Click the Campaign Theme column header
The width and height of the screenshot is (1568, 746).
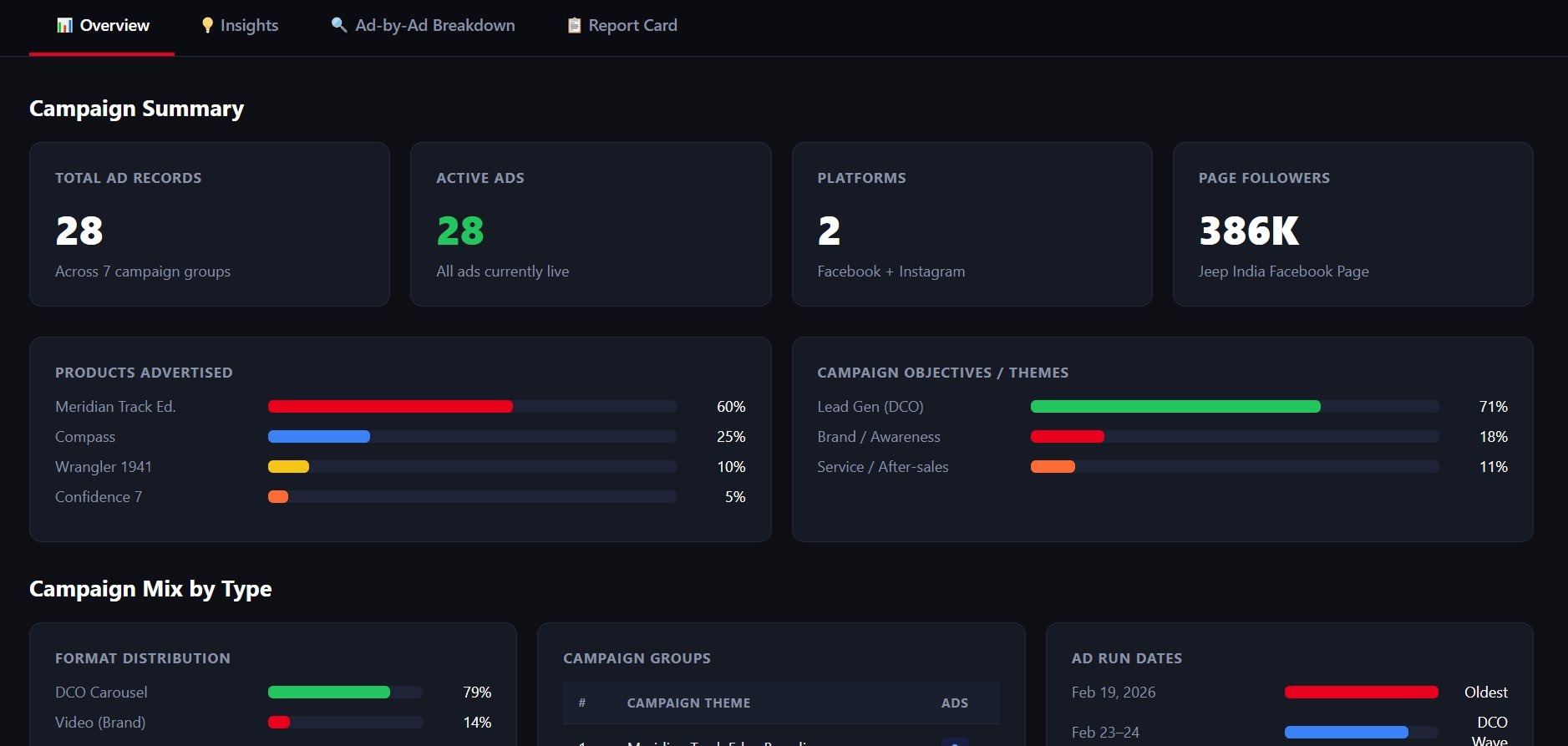click(688, 703)
